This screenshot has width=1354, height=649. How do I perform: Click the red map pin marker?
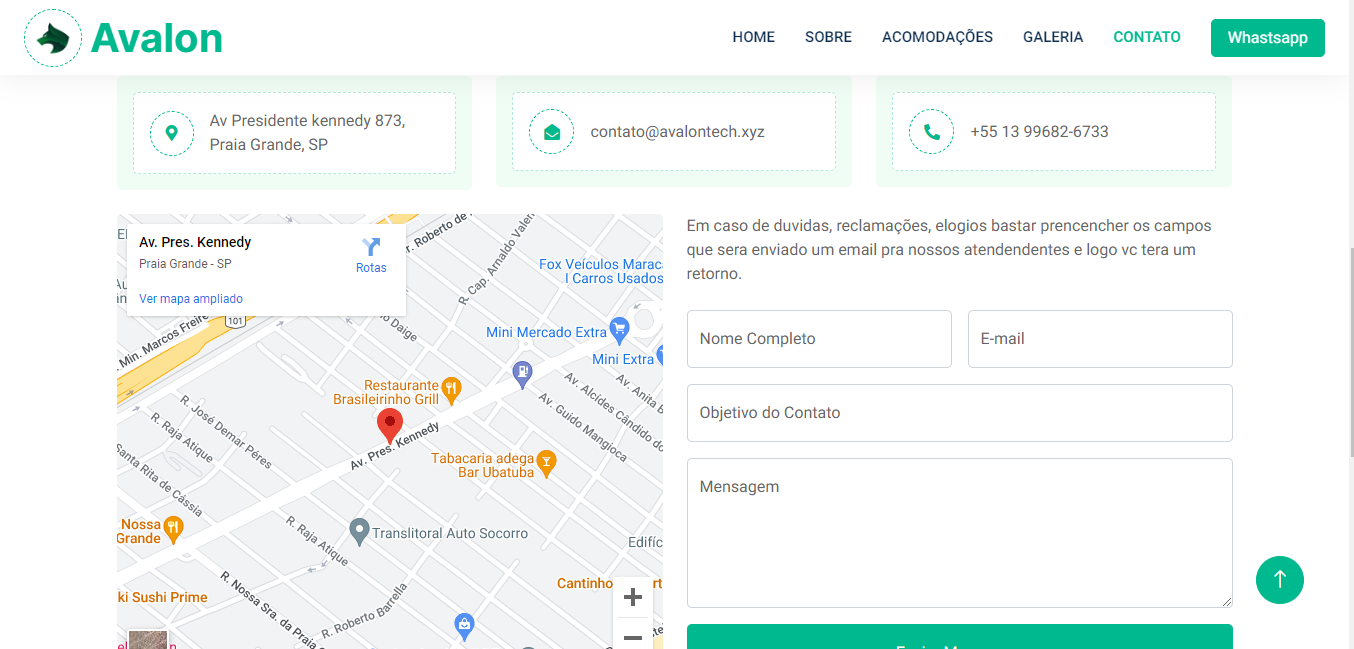(x=389, y=424)
